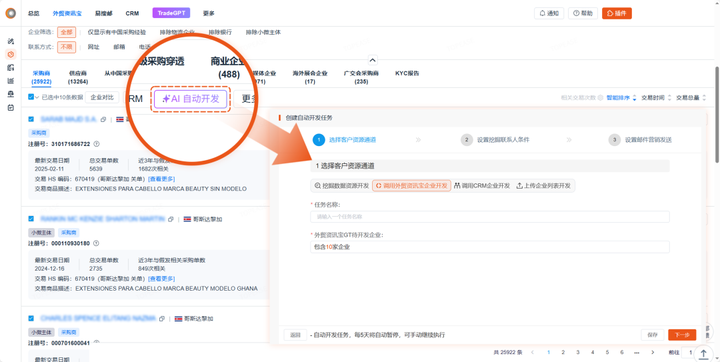Click step 3 设置邮件营销发送
This screenshot has height=362, width=720.
(640, 140)
